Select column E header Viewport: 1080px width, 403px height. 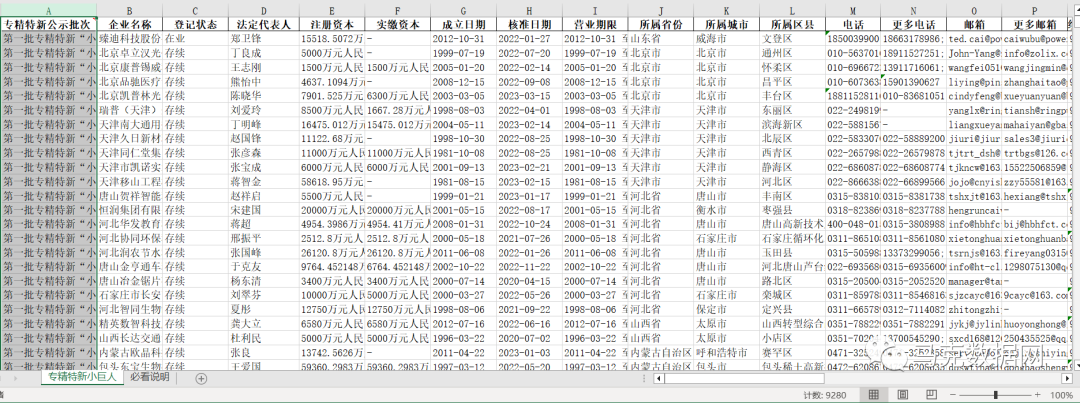click(x=331, y=10)
